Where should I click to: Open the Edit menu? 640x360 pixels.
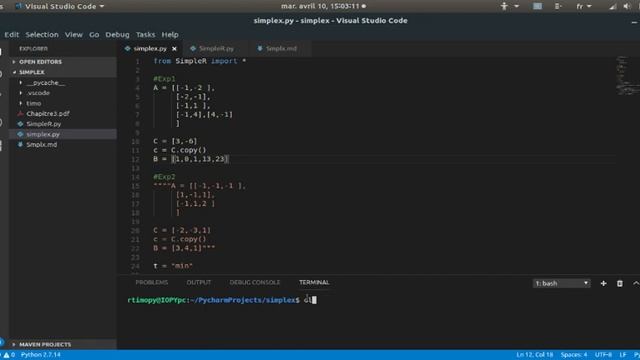(x=11, y=35)
